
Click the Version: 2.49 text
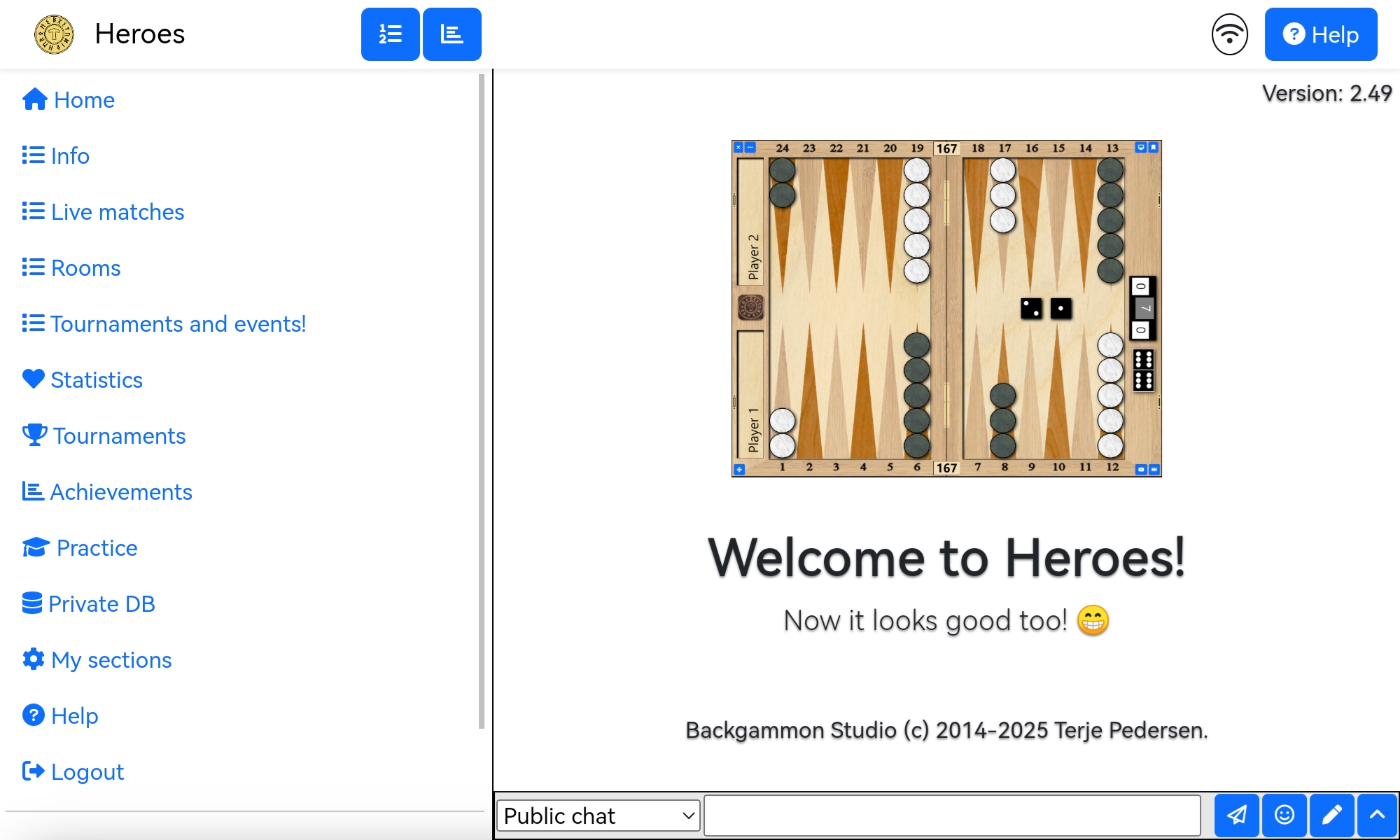[x=1326, y=93]
